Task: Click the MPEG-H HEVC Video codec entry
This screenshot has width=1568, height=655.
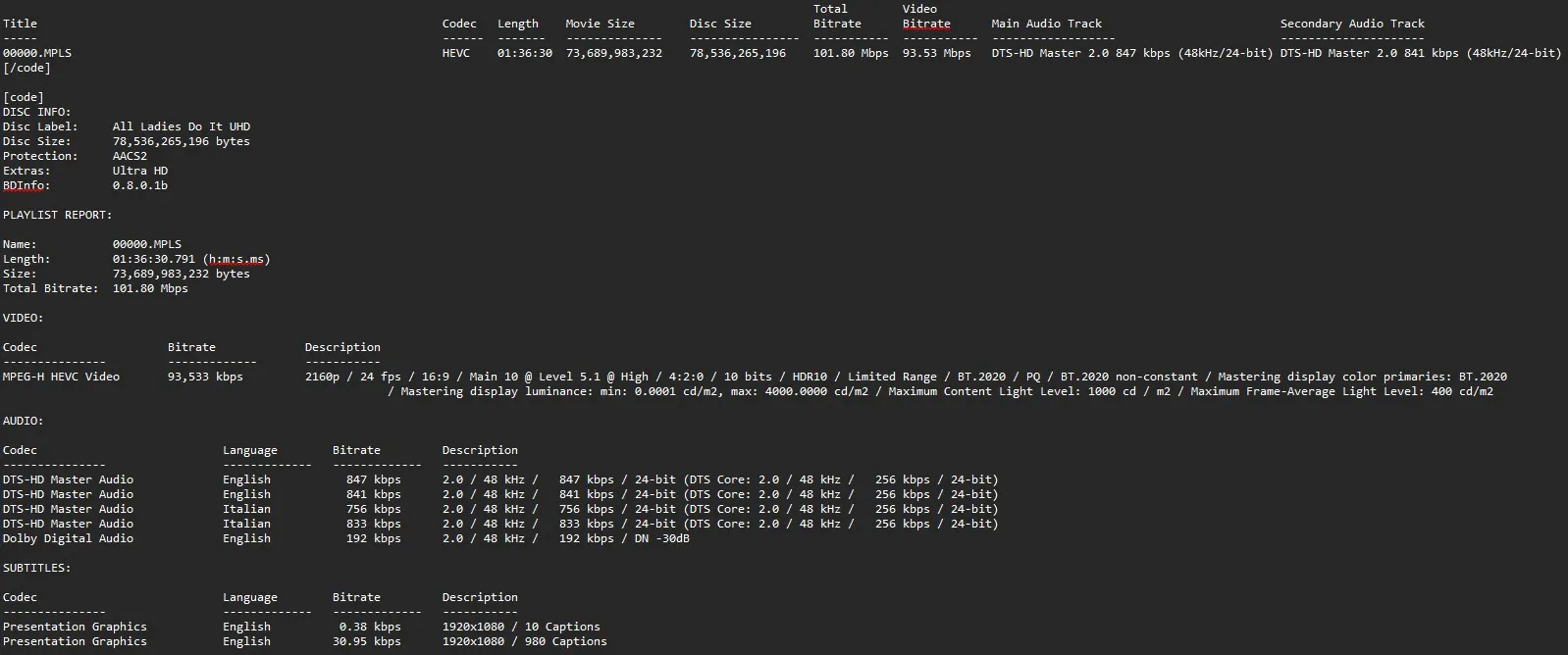Action: click(61, 377)
